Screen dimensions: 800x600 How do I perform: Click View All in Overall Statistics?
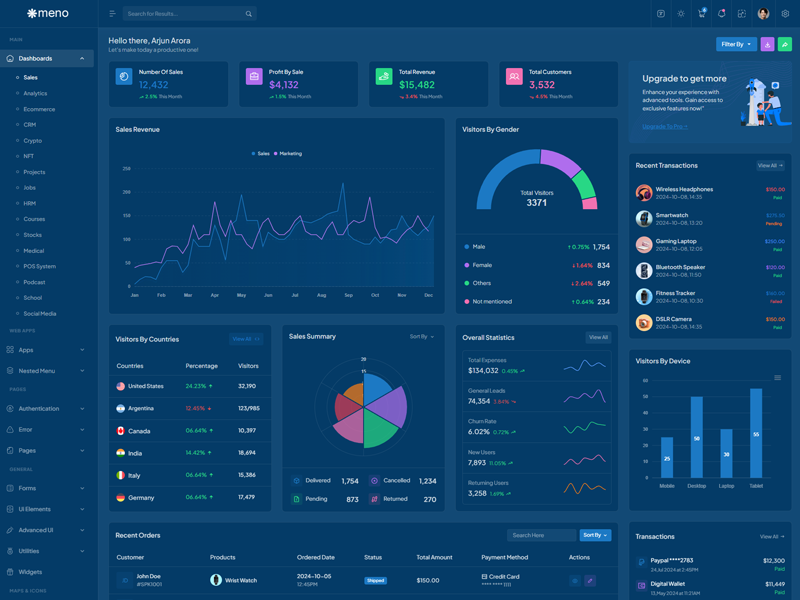598,337
